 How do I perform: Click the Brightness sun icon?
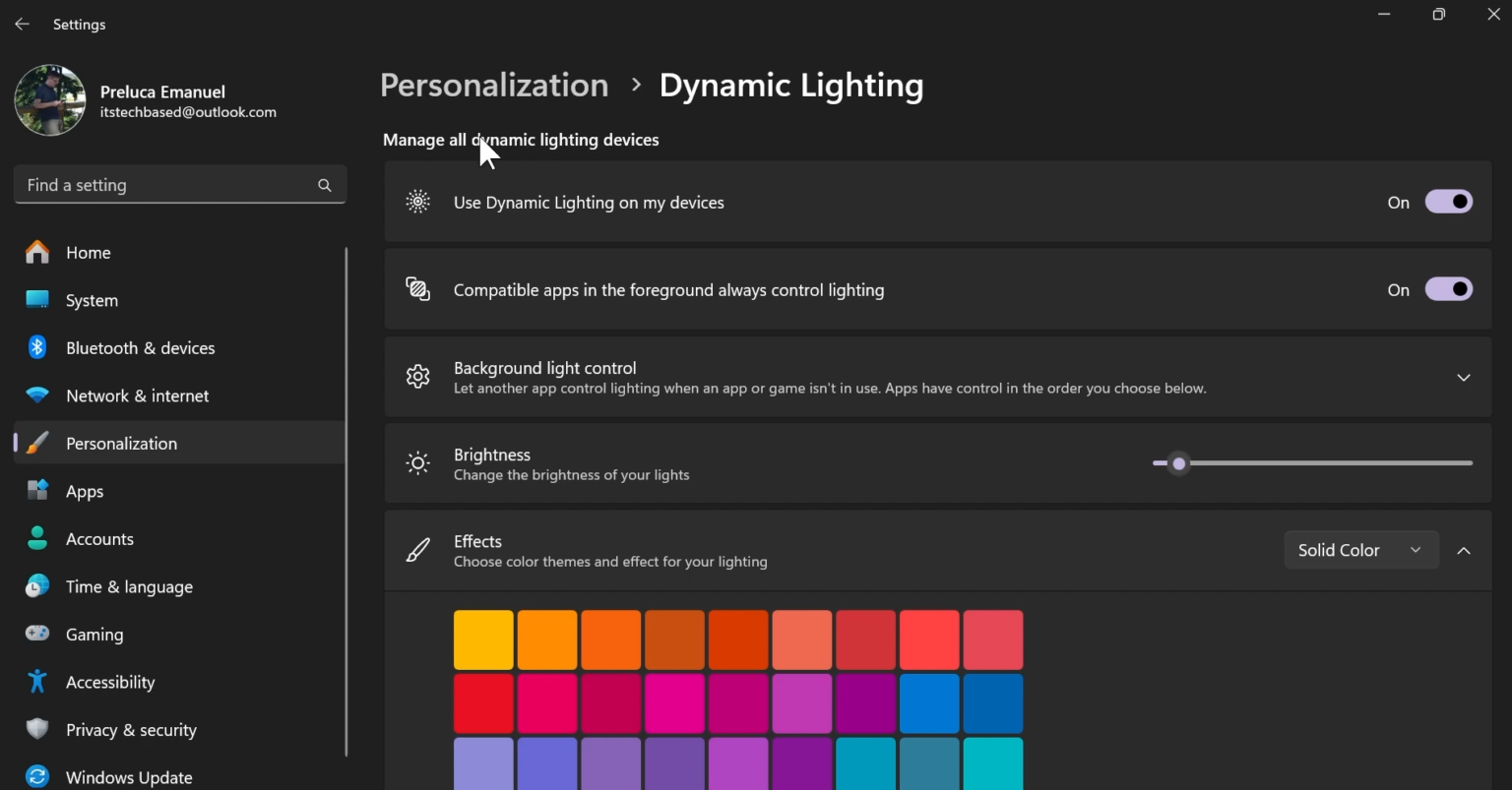click(417, 462)
